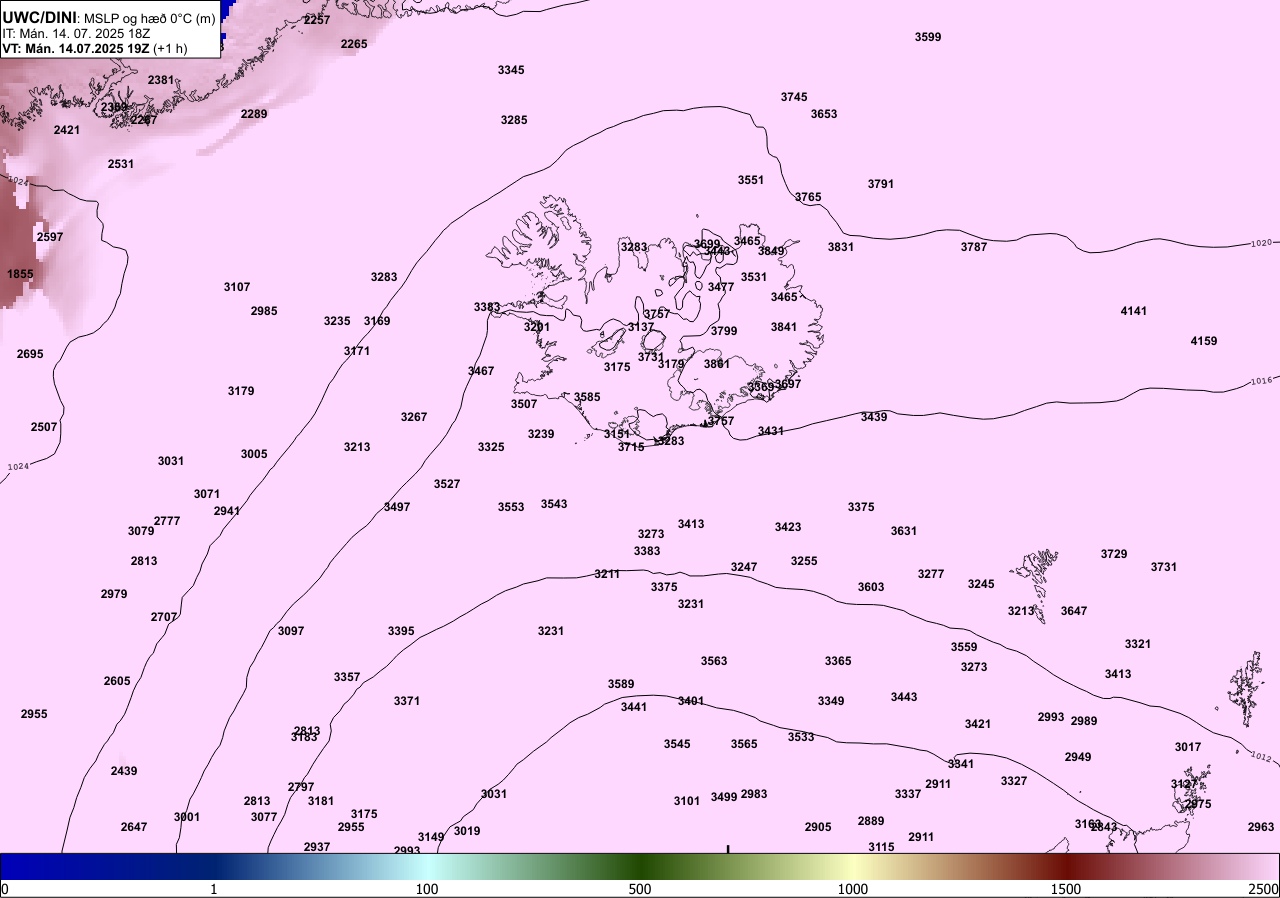The width and height of the screenshot is (1280, 898).
Task: Click the 3551 value
Action: click(751, 180)
